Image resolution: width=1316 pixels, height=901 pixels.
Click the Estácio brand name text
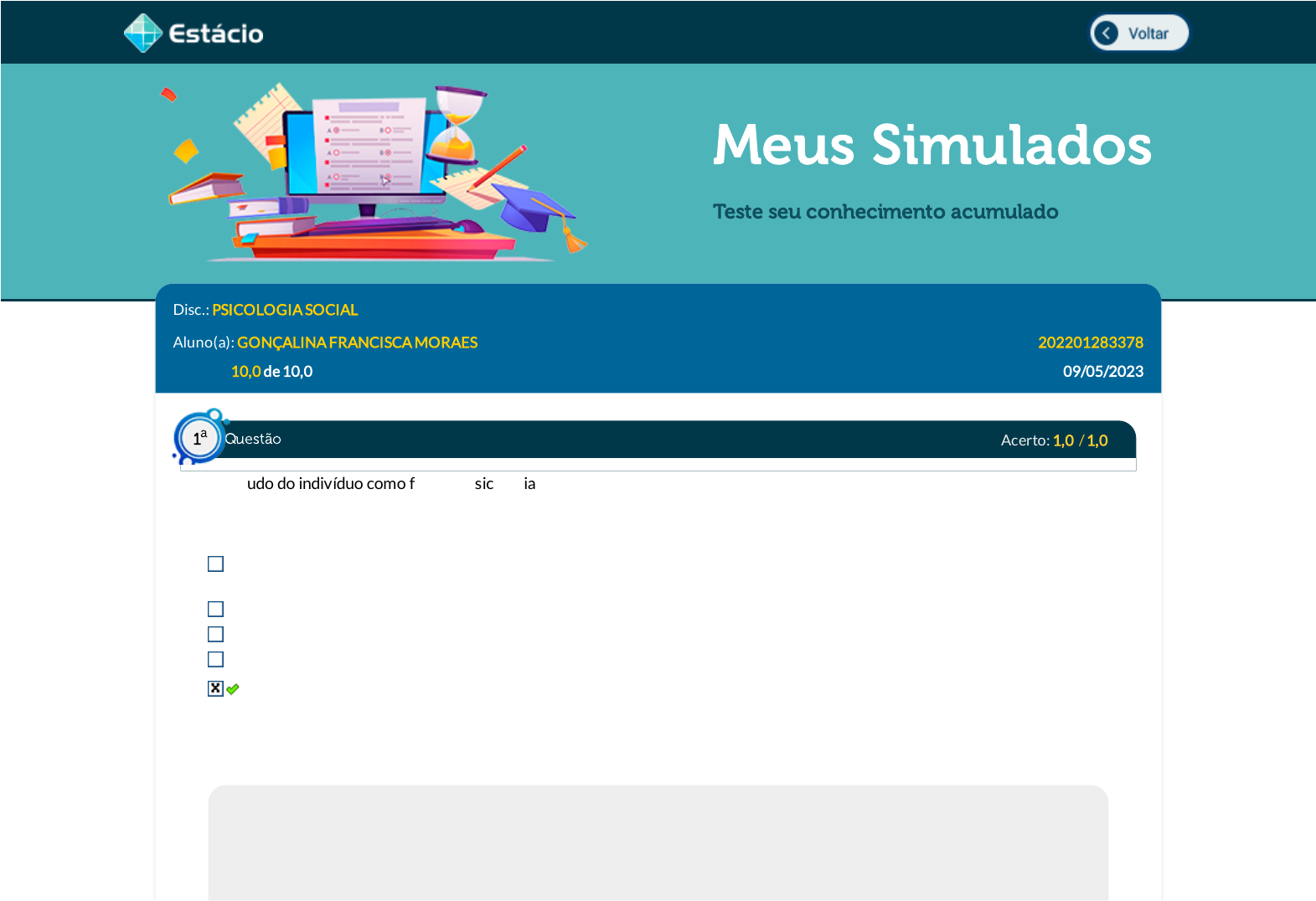click(x=216, y=33)
